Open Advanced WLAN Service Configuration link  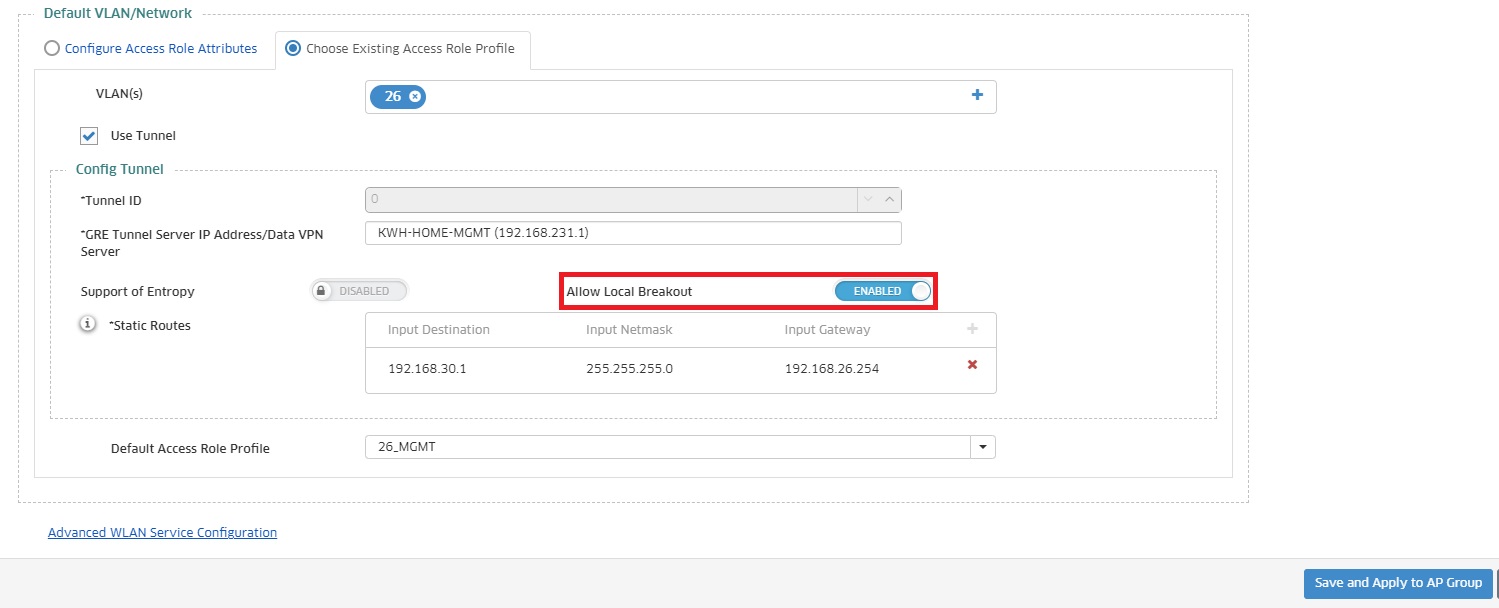pyautogui.click(x=162, y=533)
